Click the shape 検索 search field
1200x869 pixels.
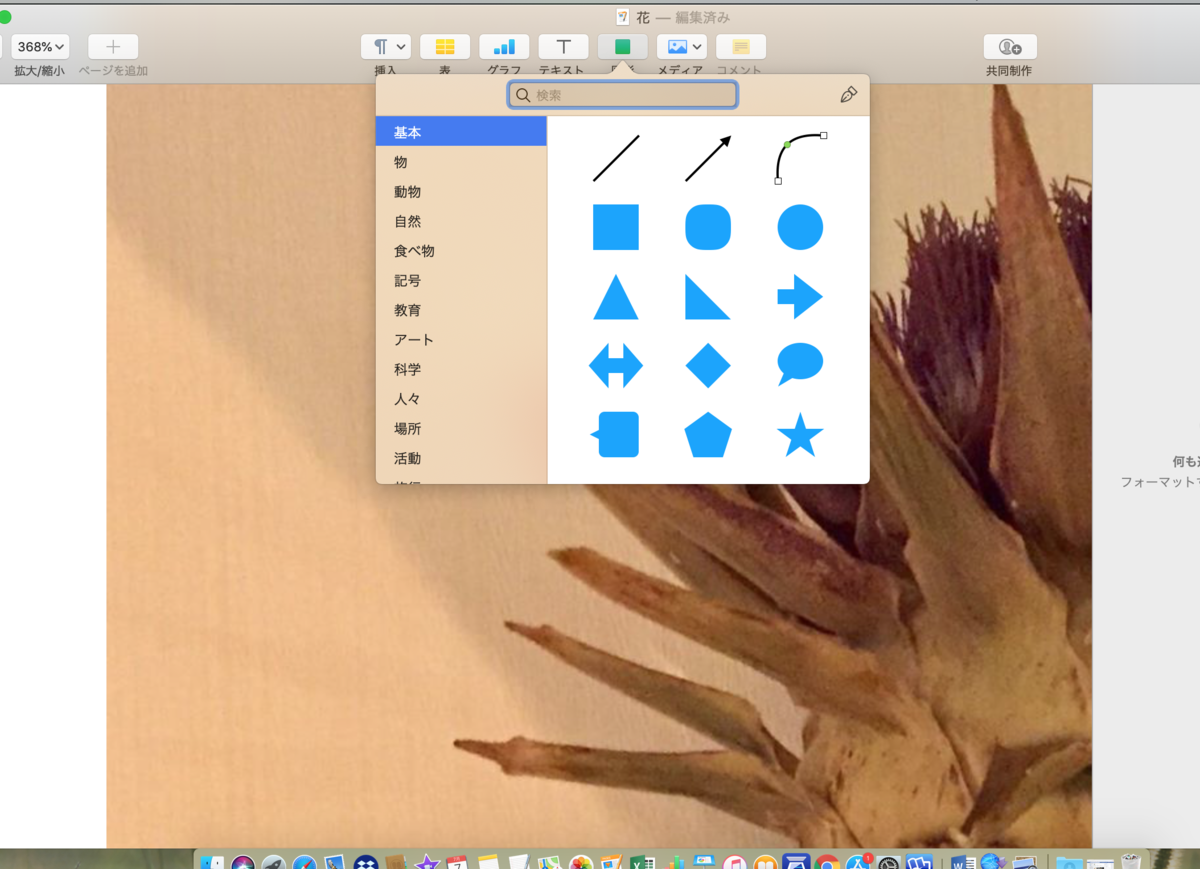coord(623,95)
